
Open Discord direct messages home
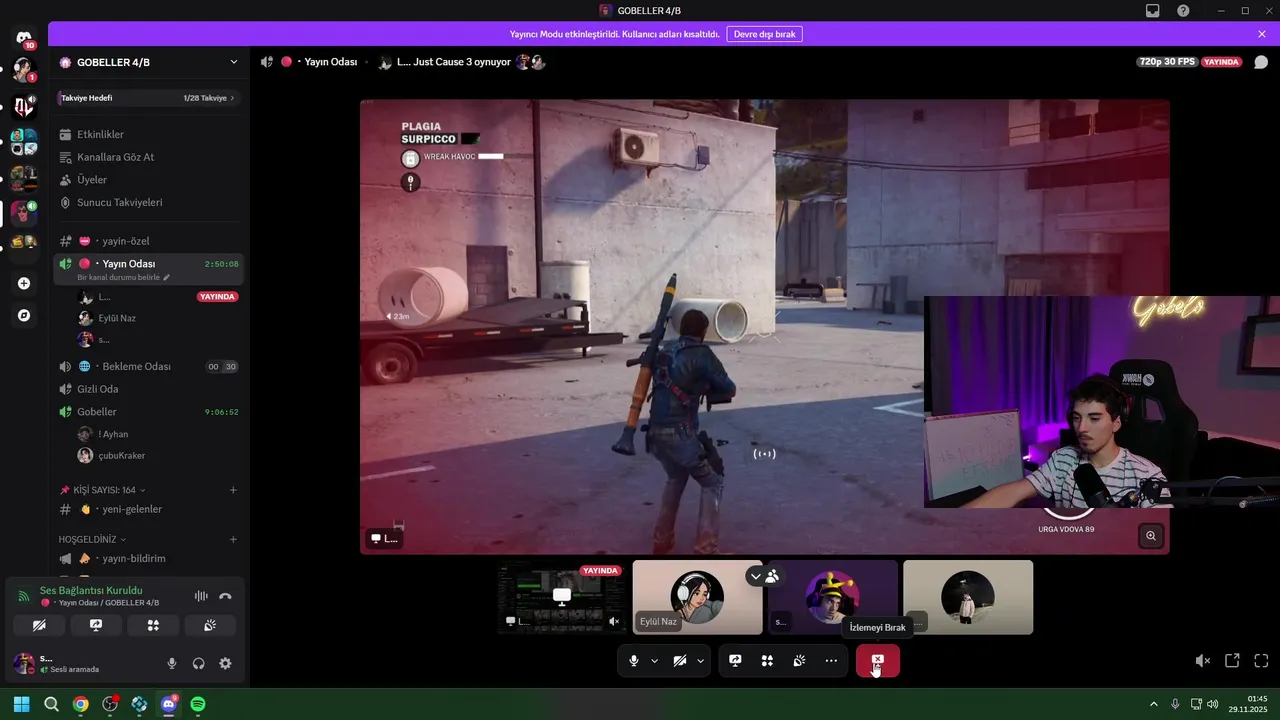point(24,38)
